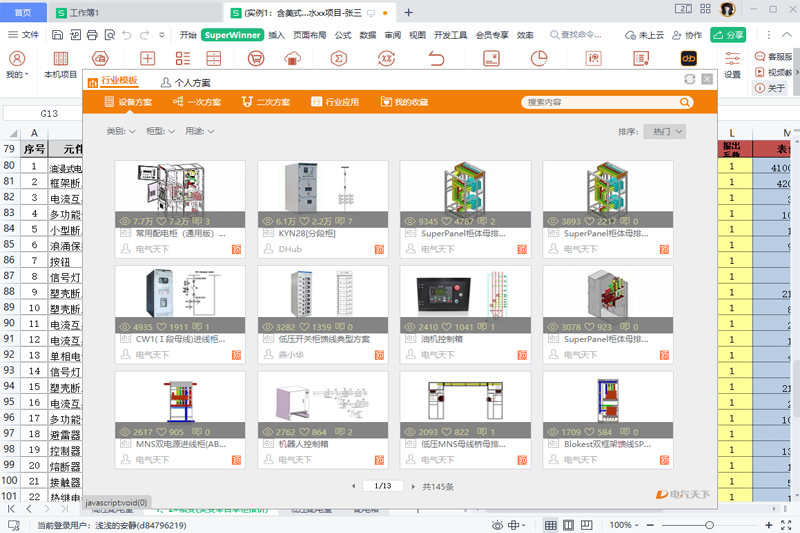
Task: Click the search magnifier icon in template panel
Action: (x=685, y=102)
